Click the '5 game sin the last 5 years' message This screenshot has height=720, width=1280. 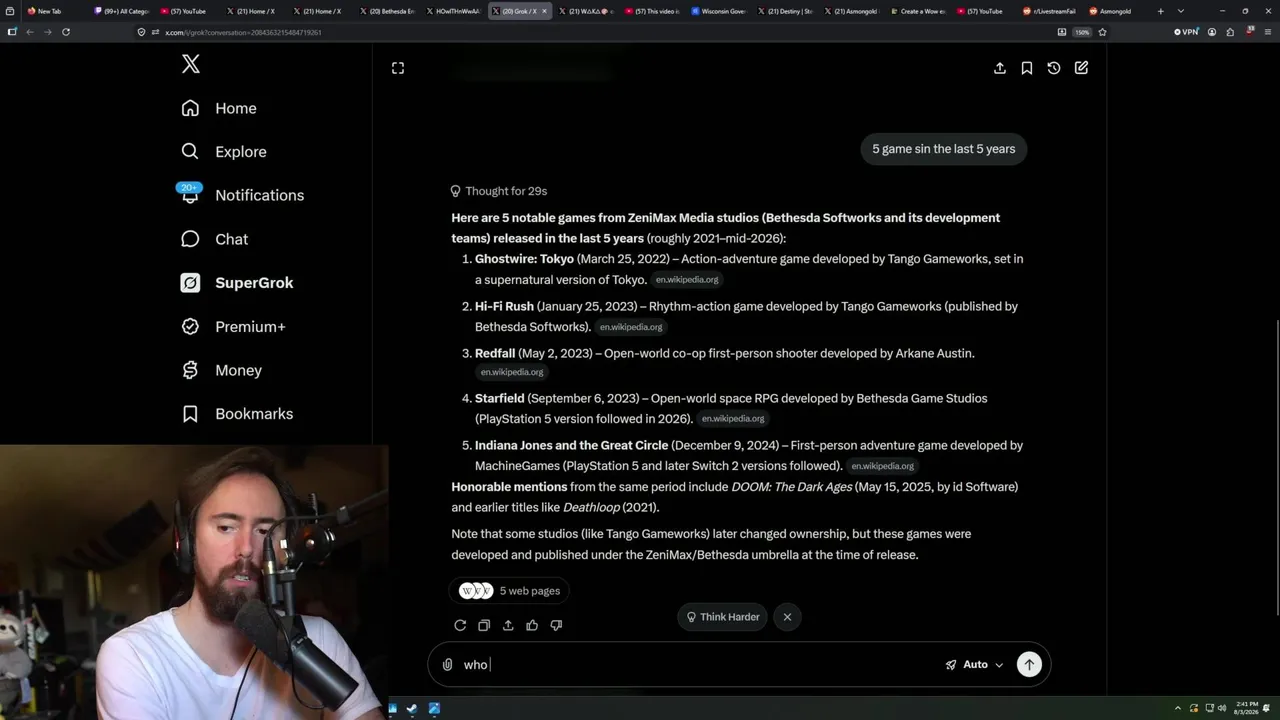pos(943,149)
